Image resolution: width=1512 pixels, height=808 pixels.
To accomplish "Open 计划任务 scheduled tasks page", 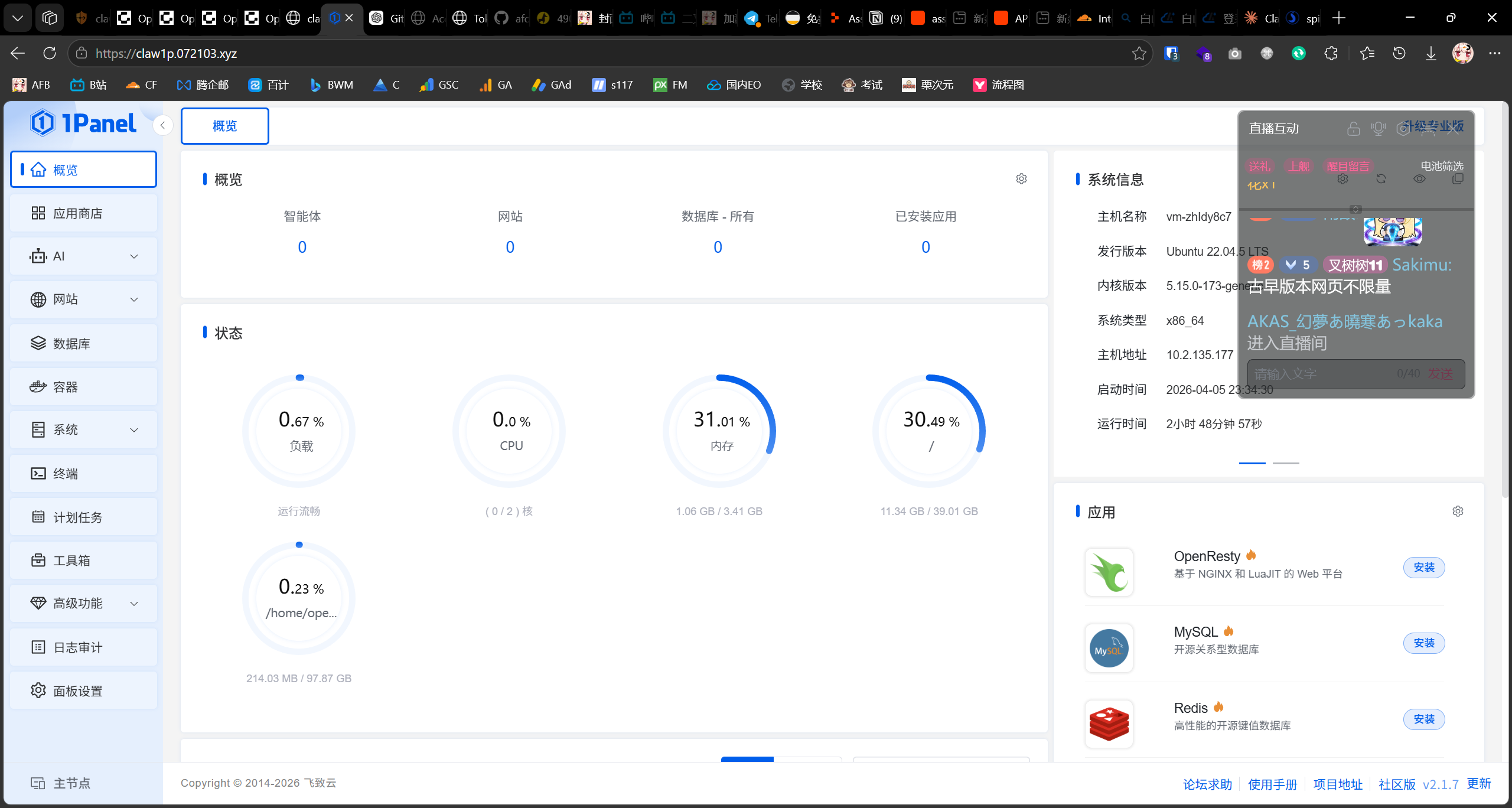I will click(x=77, y=517).
